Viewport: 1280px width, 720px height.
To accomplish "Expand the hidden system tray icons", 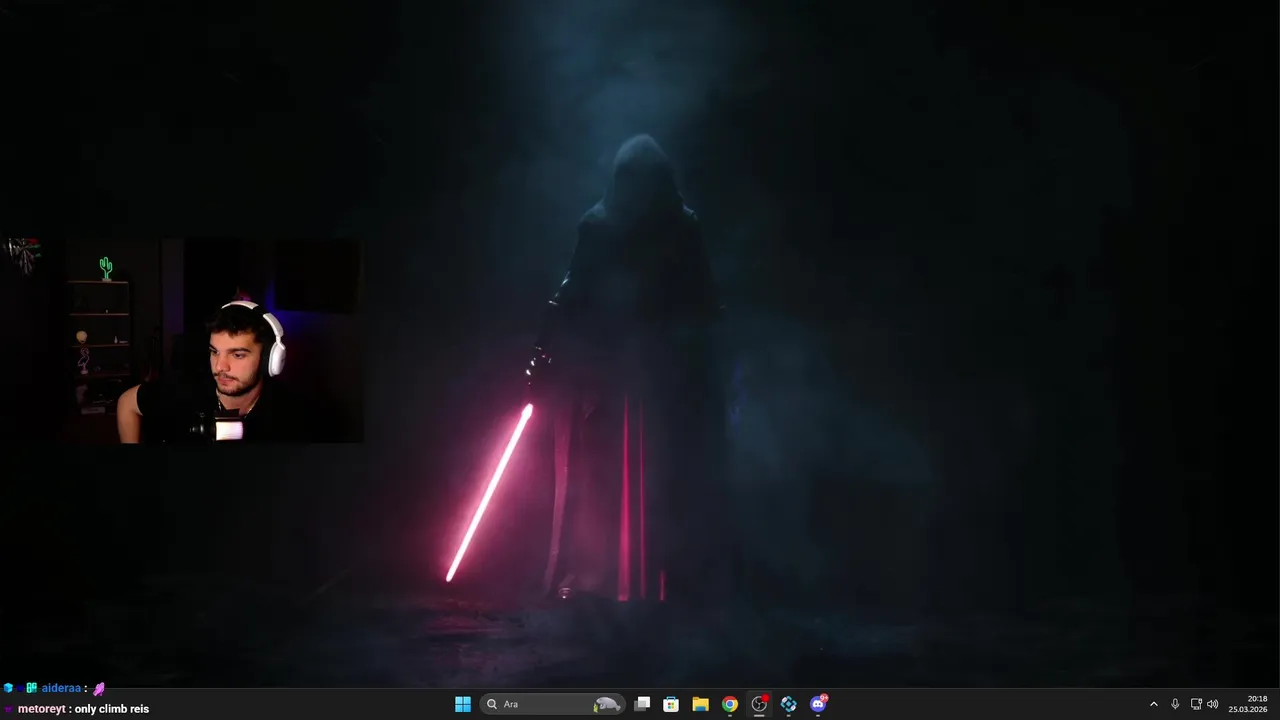I will tap(1153, 704).
